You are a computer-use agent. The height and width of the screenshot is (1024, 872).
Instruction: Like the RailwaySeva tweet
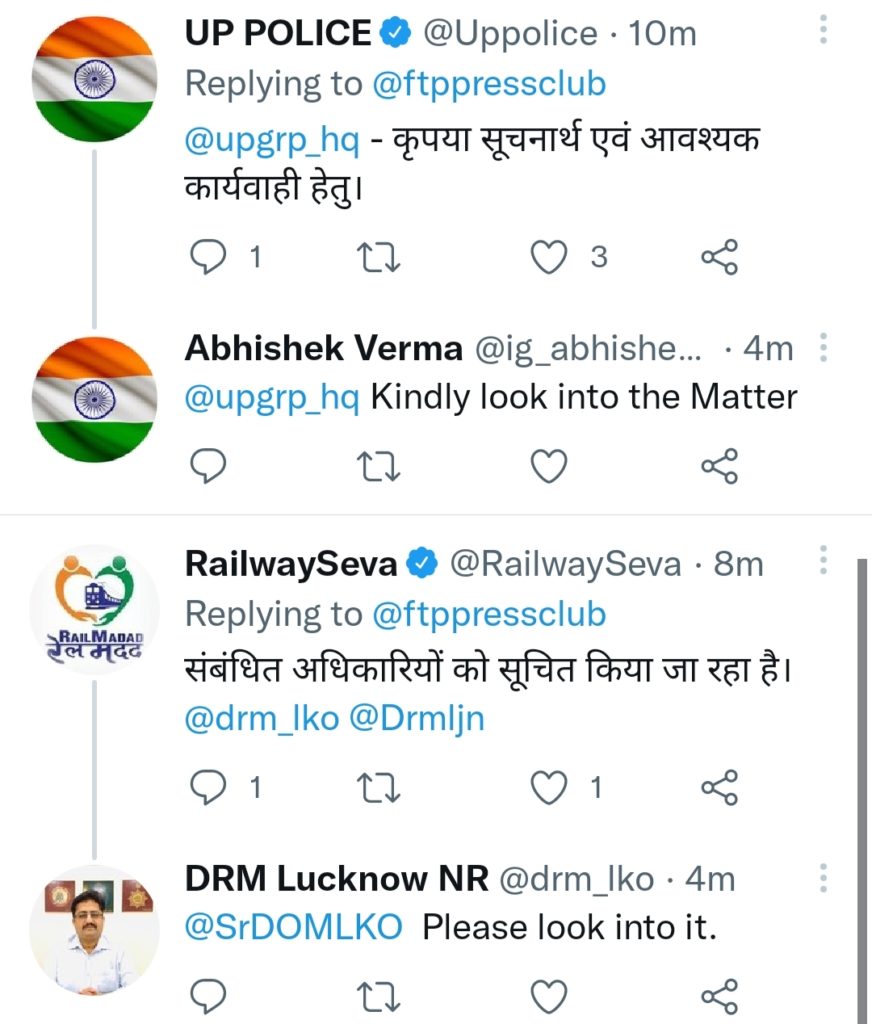click(x=548, y=788)
